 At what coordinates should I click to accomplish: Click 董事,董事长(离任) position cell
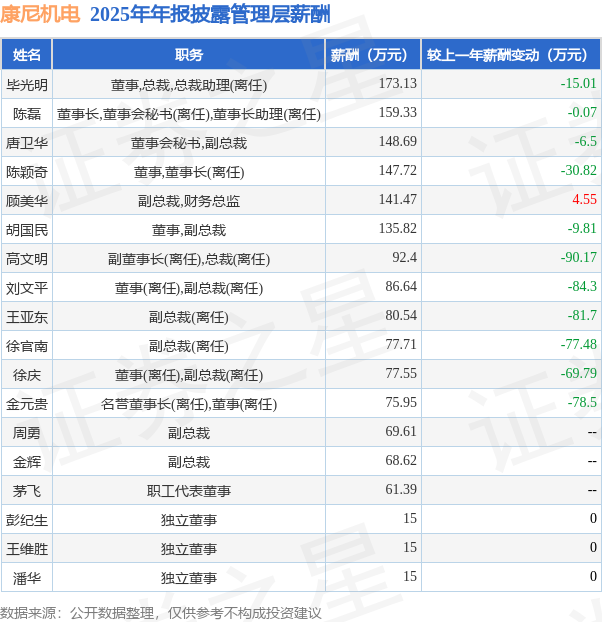point(189,172)
